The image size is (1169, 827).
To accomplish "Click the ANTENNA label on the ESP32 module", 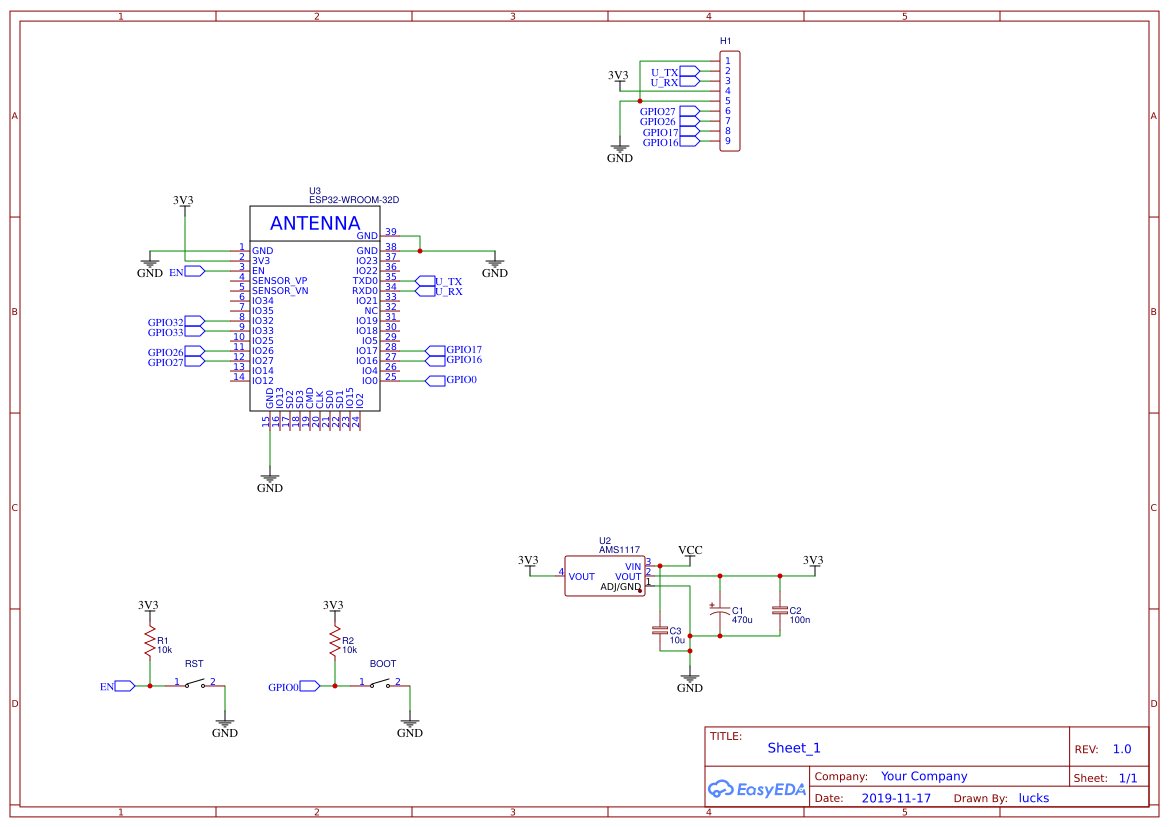I will [315, 223].
